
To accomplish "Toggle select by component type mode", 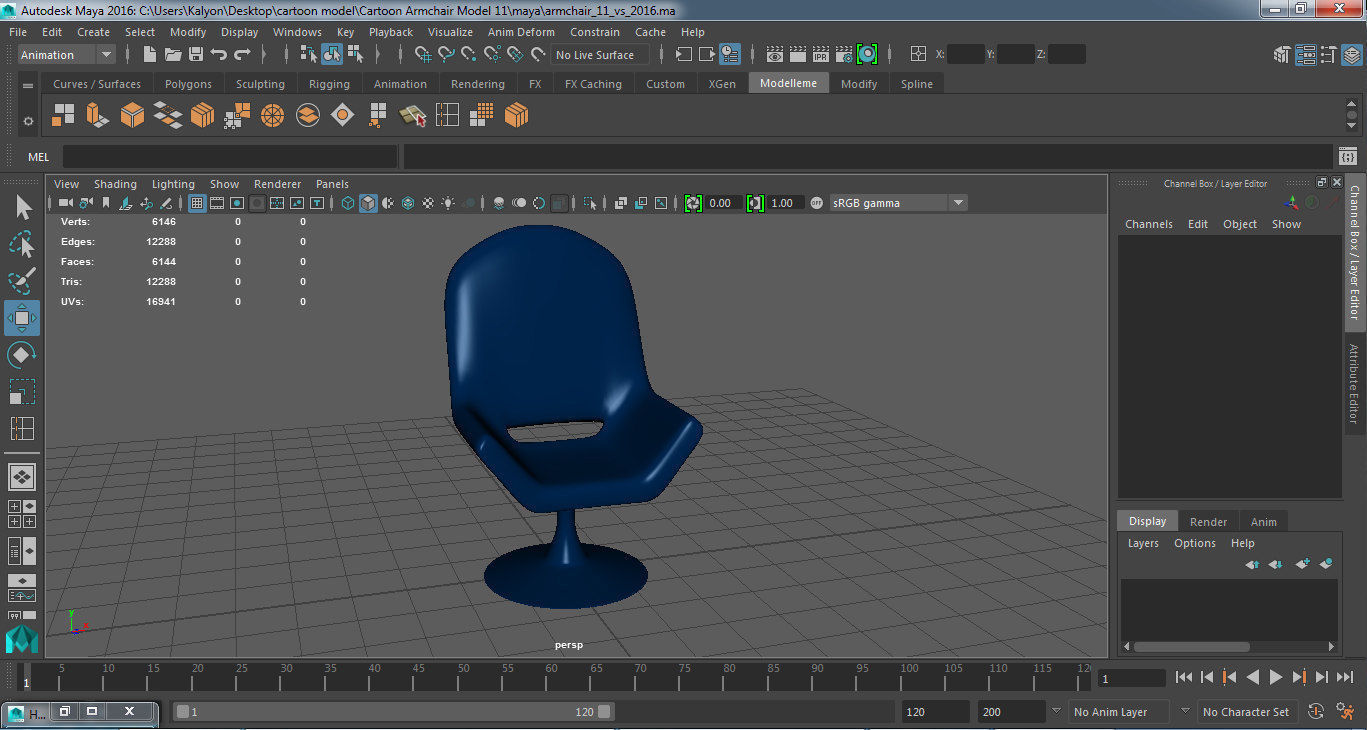I will coord(354,55).
